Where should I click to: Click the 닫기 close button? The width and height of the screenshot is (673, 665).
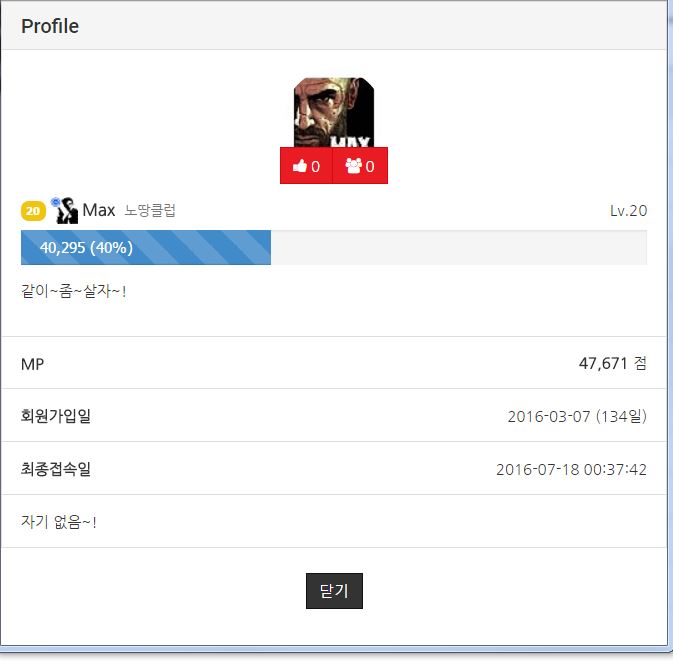click(334, 591)
